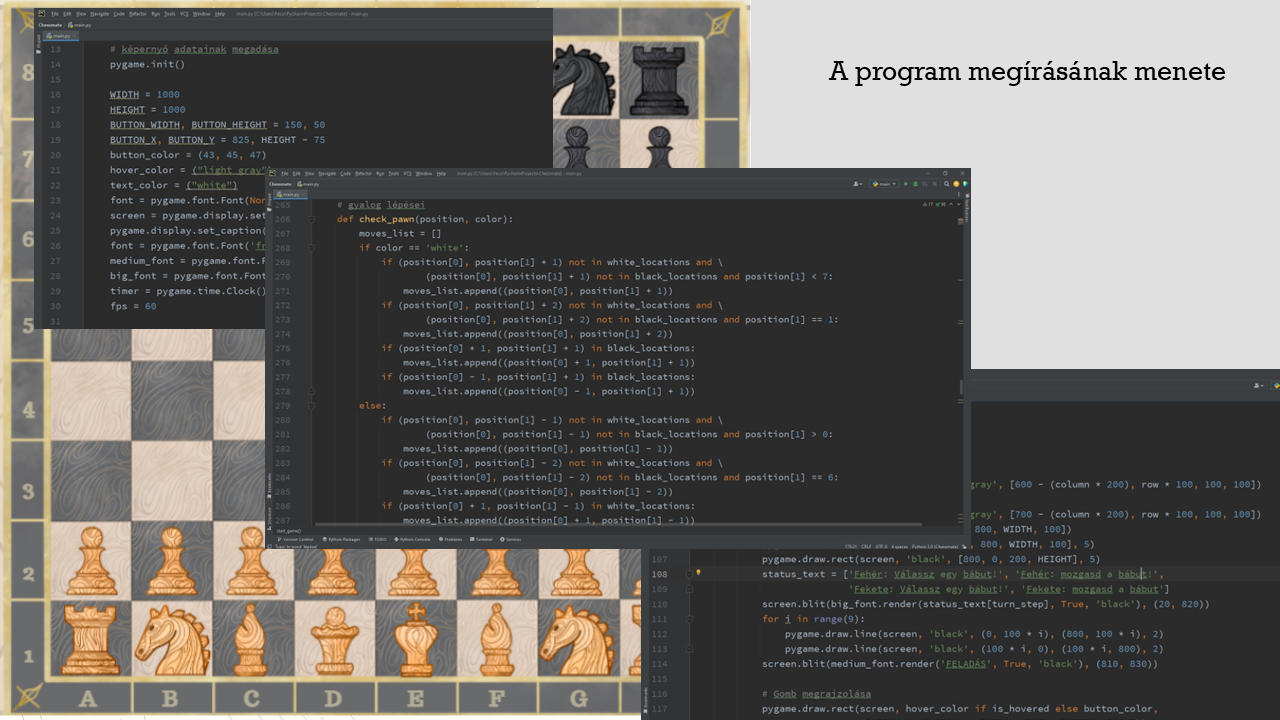Open Python Packages tool window
This screenshot has height=720, width=1280.
[341, 539]
